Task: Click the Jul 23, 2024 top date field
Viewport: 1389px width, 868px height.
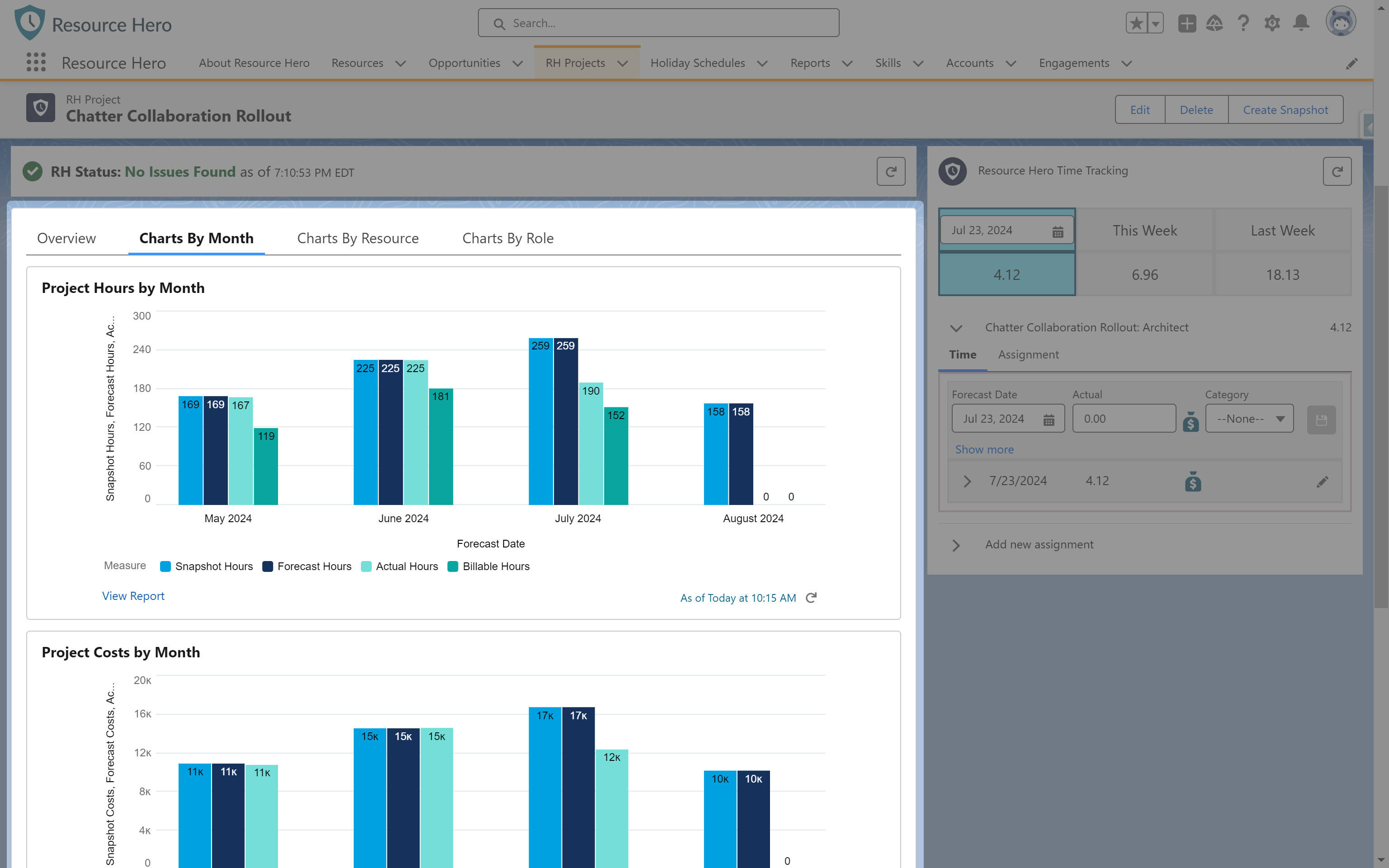Action: pyautogui.click(x=1006, y=230)
